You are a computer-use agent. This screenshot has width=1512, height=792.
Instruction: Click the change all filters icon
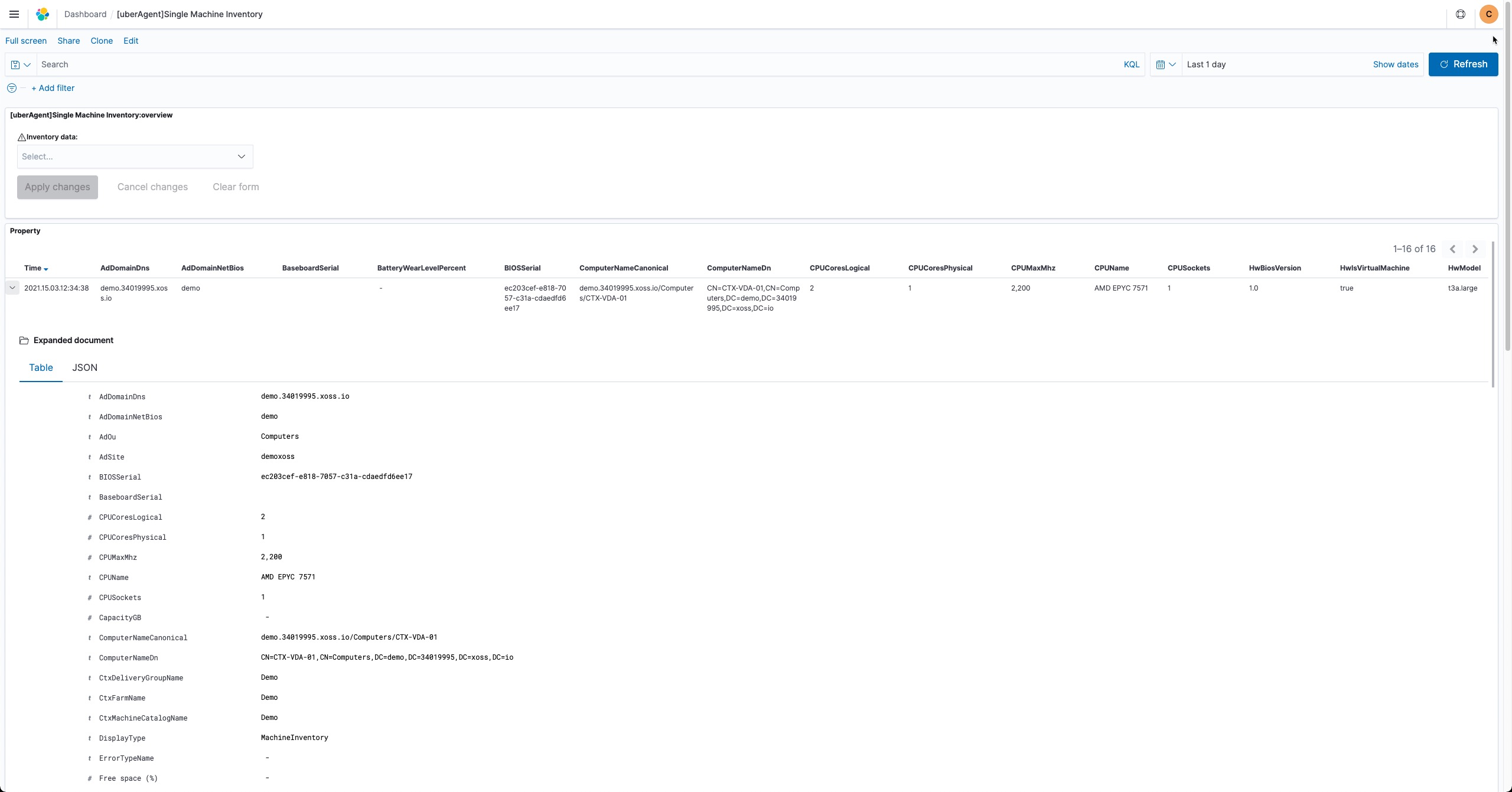click(12, 88)
